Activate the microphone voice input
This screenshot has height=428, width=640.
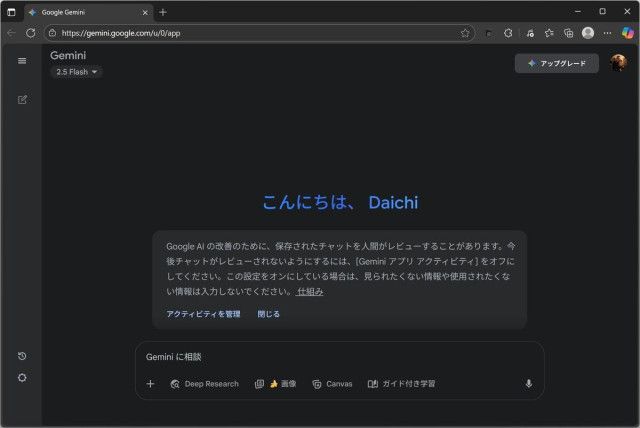[x=529, y=384]
